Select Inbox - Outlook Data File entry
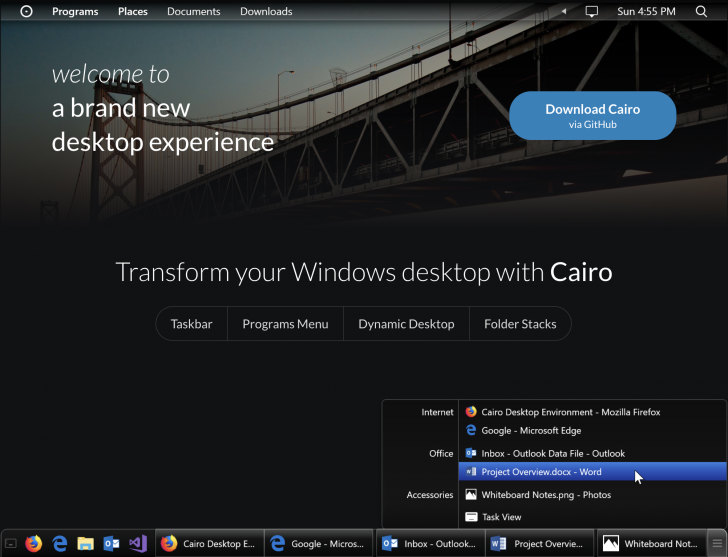Image resolution: width=728 pixels, height=557 pixels. click(592, 453)
